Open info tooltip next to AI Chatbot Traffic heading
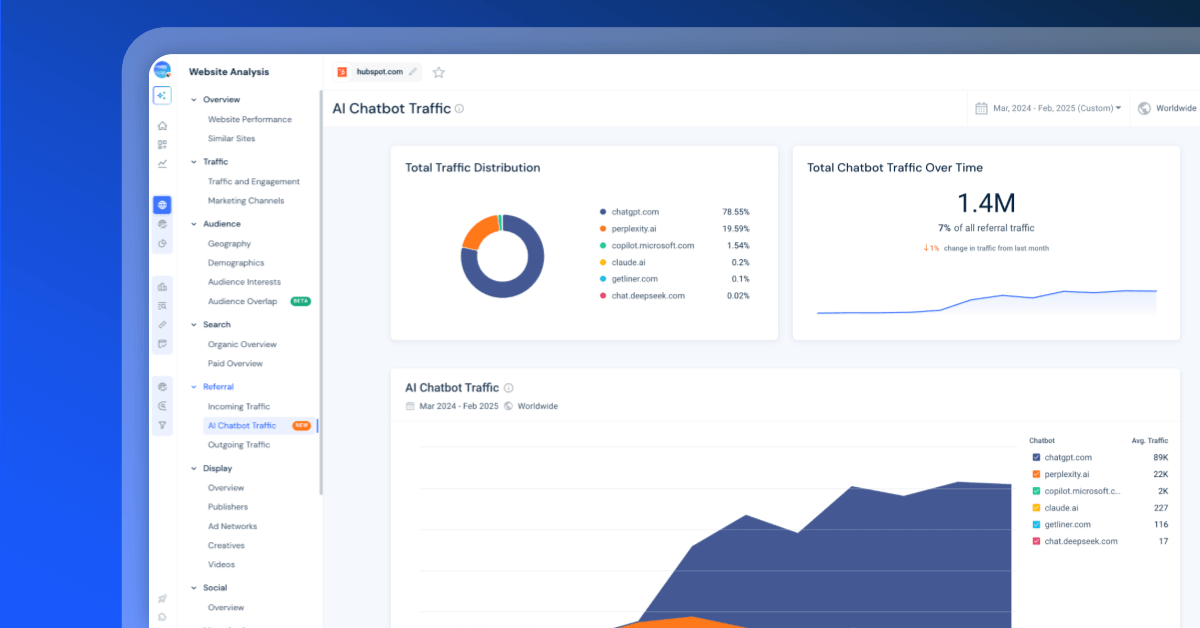The width and height of the screenshot is (1200, 628). coord(459,108)
